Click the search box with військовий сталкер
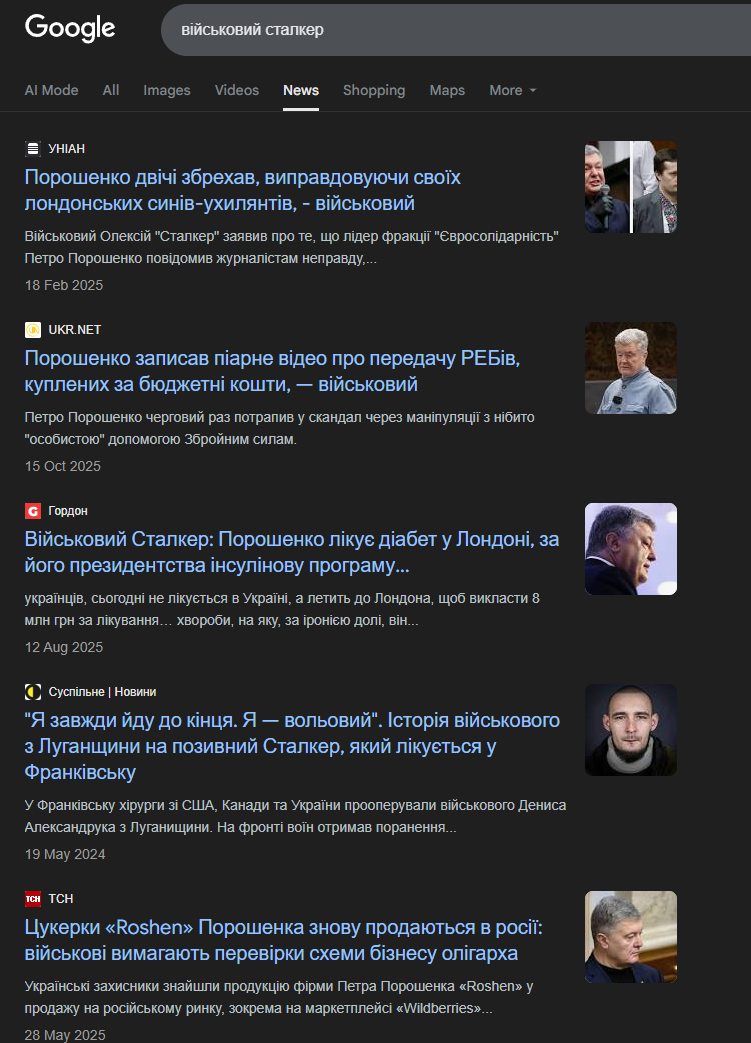The width and height of the screenshot is (751, 1043). coord(456,30)
